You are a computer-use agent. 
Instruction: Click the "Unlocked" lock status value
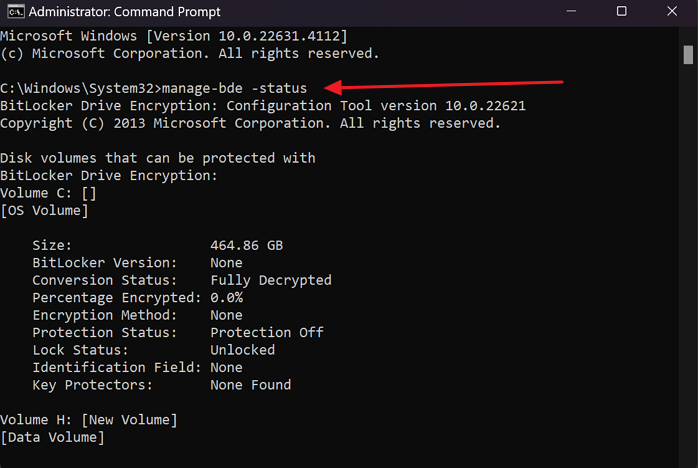pos(242,350)
